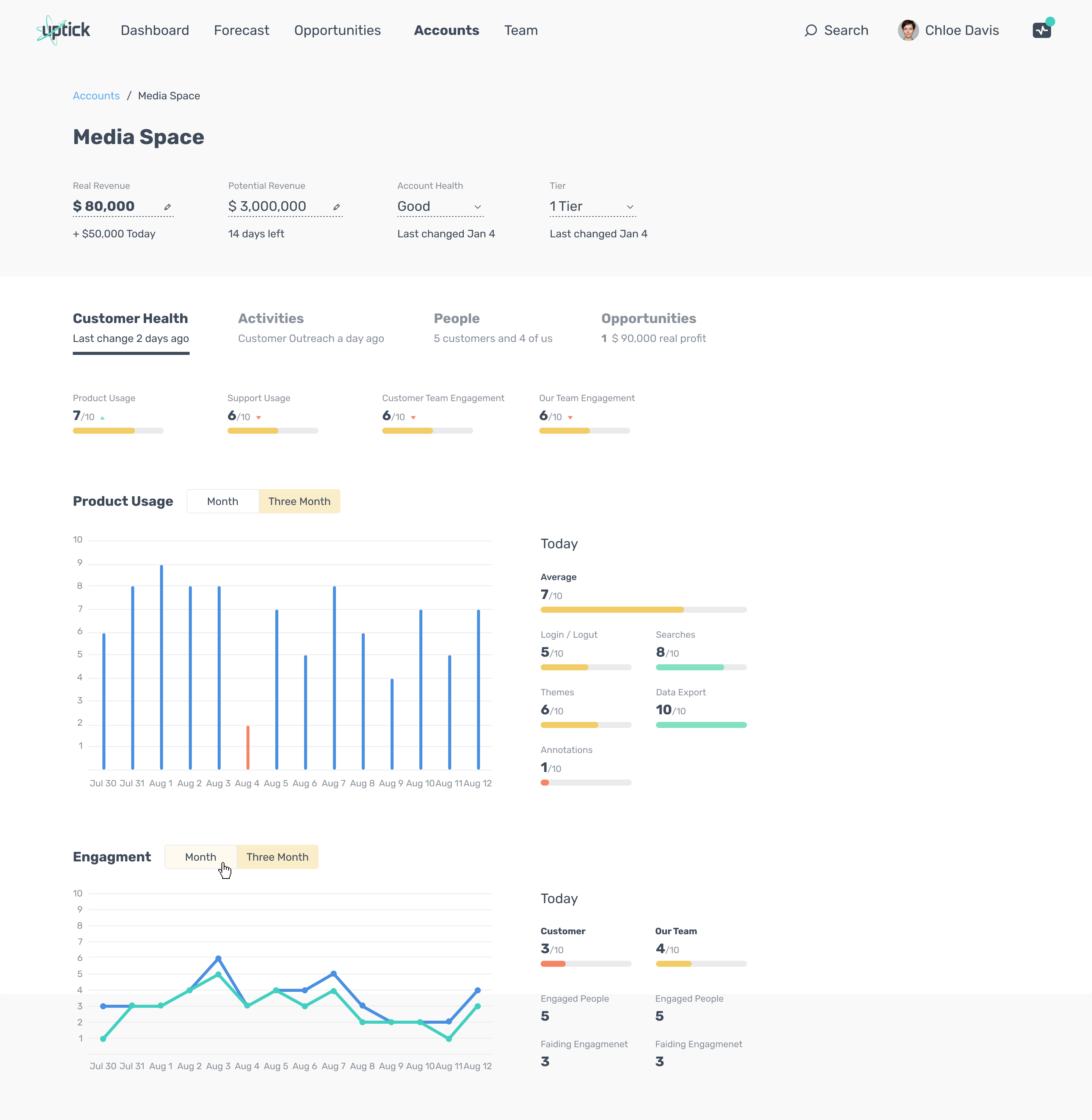This screenshot has height=1120, width=1092.
Task: Click Chloe Davis avatar photo
Action: [908, 30]
